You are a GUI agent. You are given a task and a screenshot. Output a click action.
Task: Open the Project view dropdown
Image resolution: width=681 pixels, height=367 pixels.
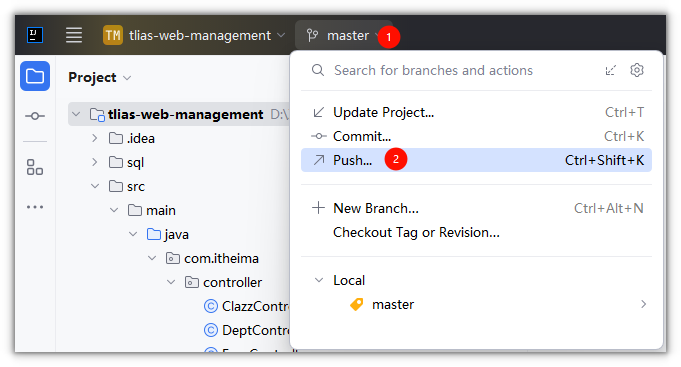pyautogui.click(x=99, y=77)
